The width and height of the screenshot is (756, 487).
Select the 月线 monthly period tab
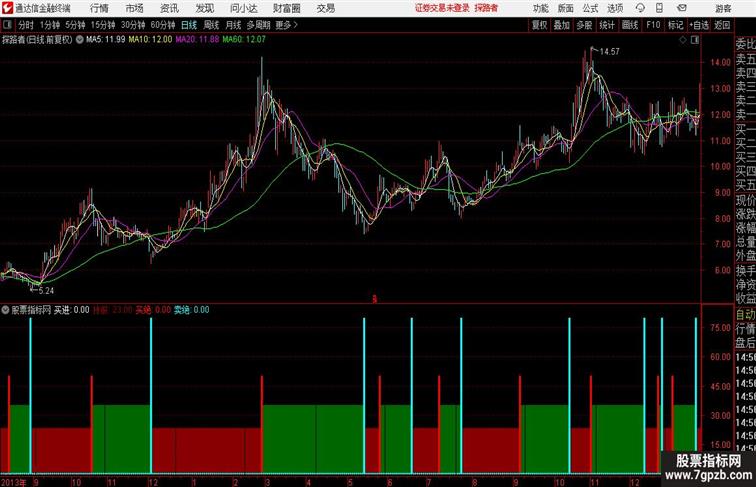(x=233, y=25)
